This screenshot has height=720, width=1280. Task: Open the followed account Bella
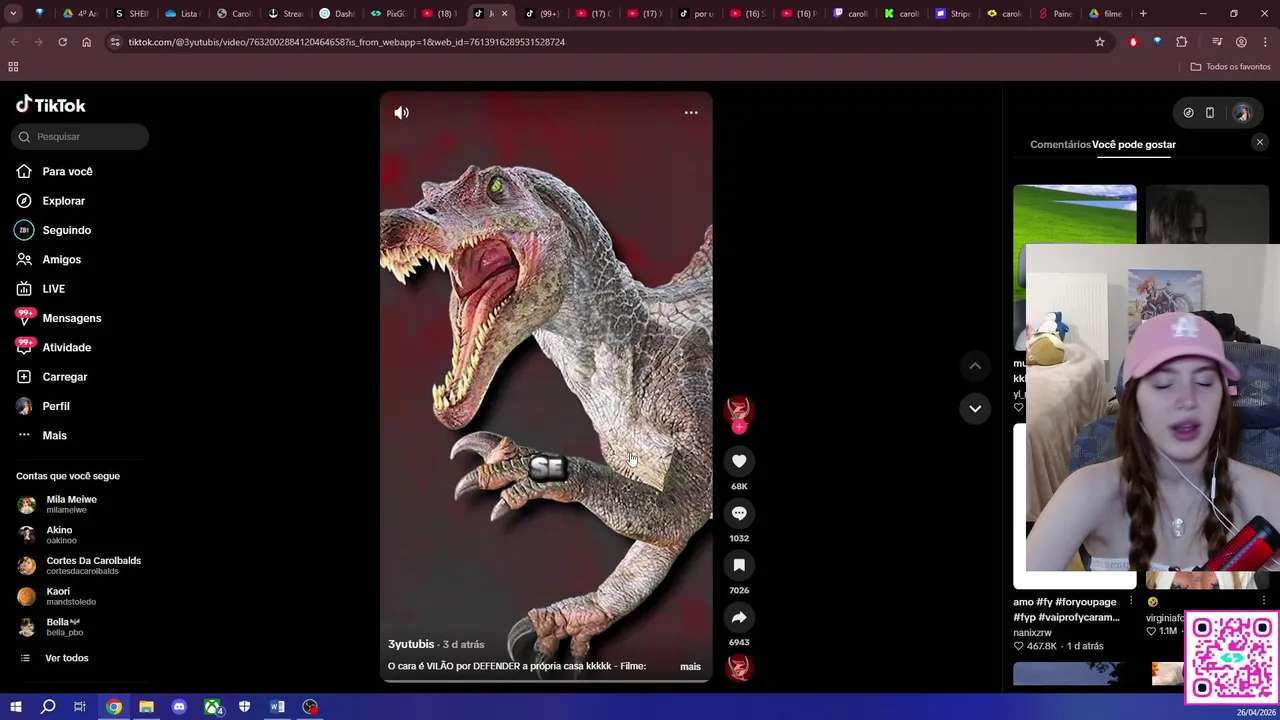point(63,627)
